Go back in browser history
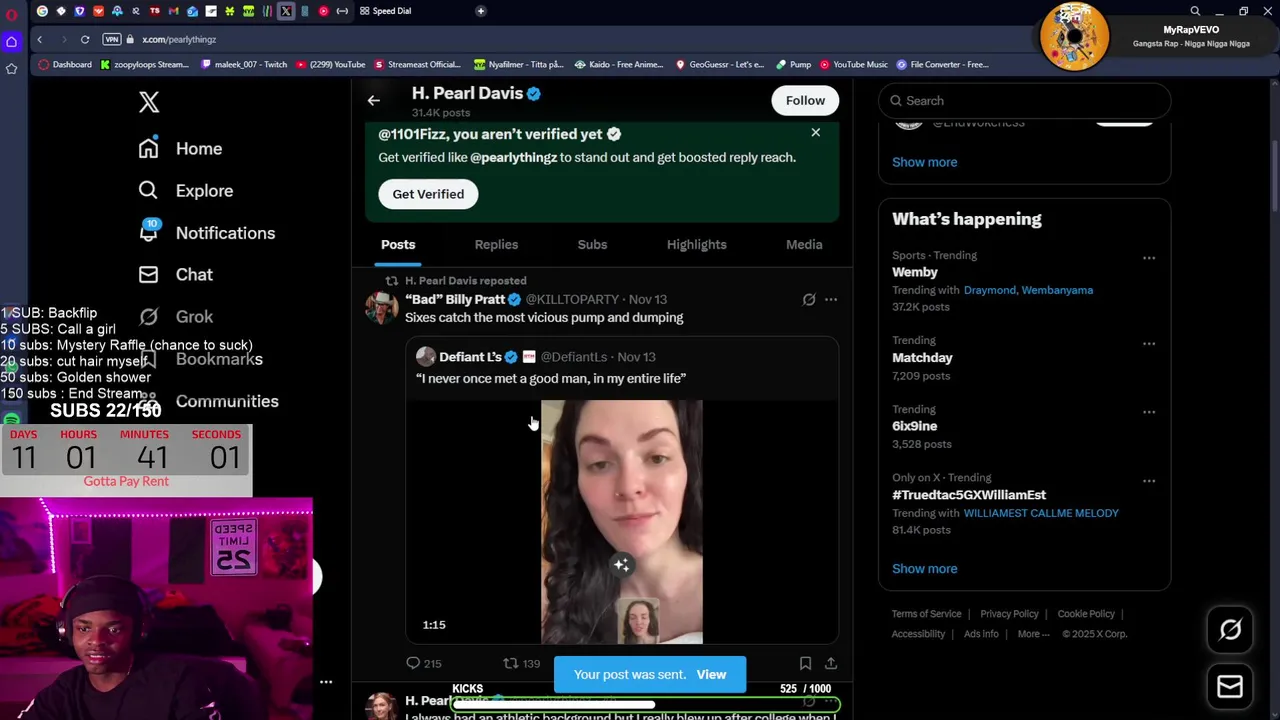 40,39
